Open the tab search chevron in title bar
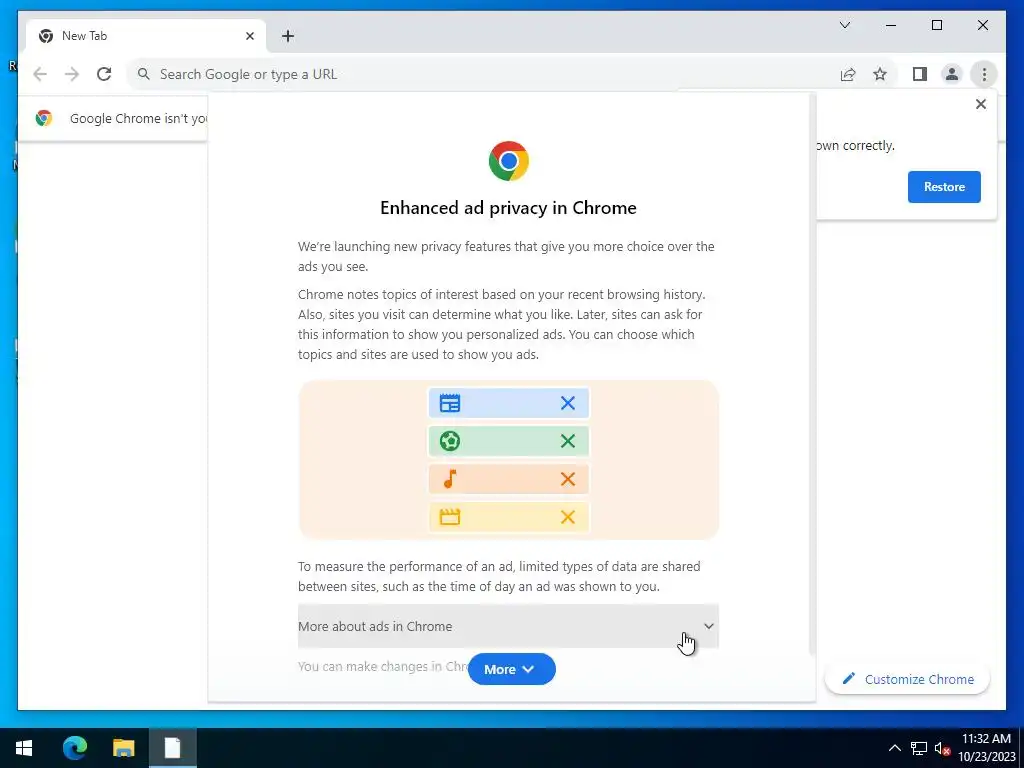The height and width of the screenshot is (768, 1024). 845,25
